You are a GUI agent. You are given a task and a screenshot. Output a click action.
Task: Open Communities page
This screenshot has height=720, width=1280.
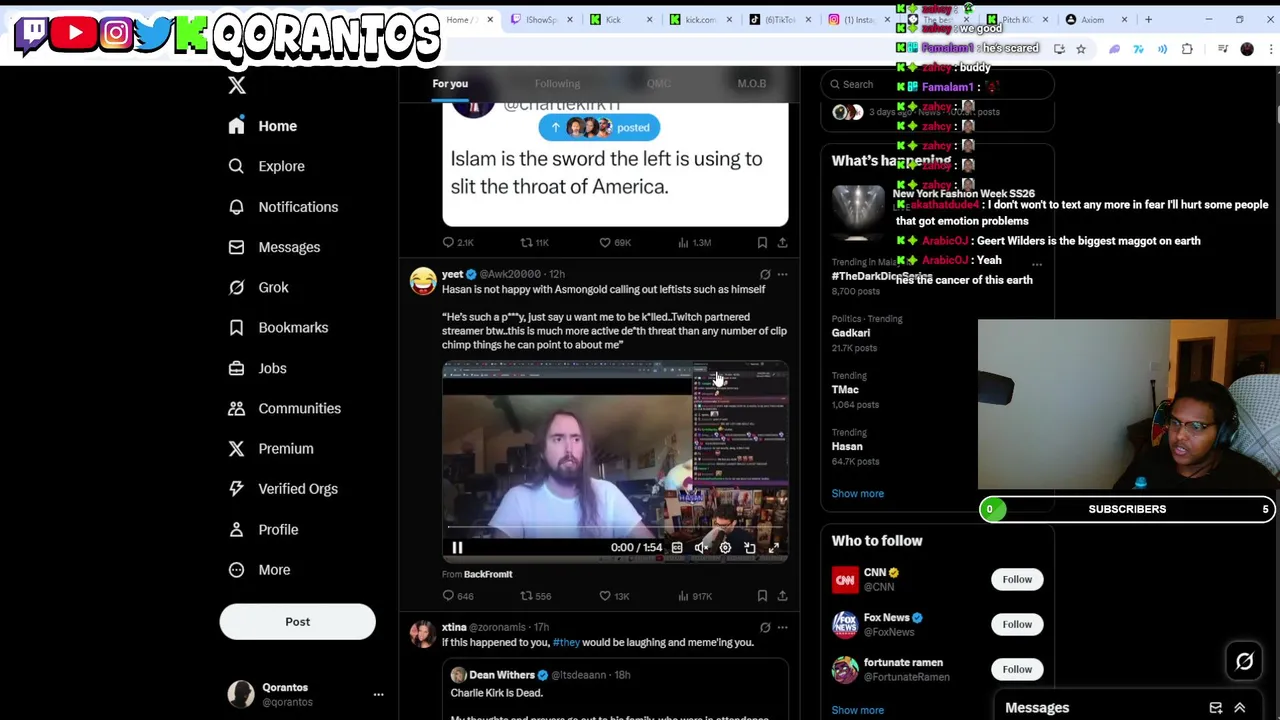(x=284, y=408)
